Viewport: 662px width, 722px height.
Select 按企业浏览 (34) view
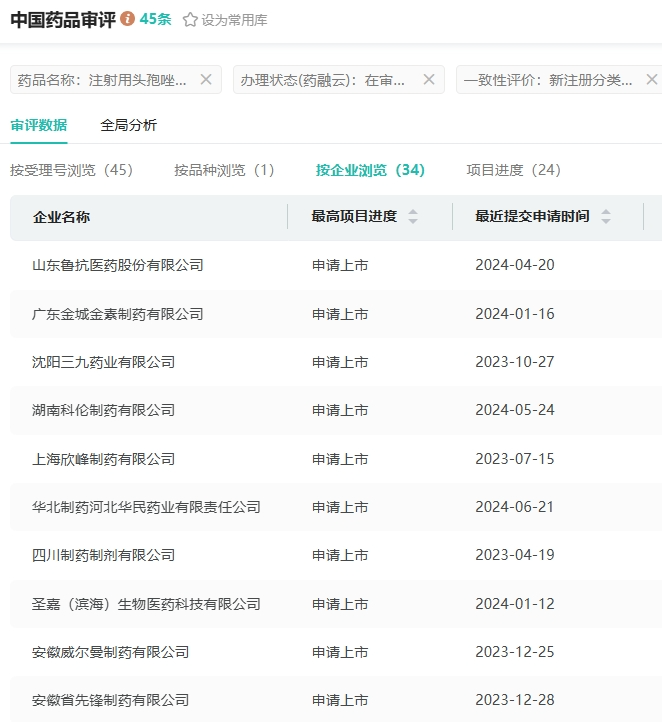pos(370,170)
